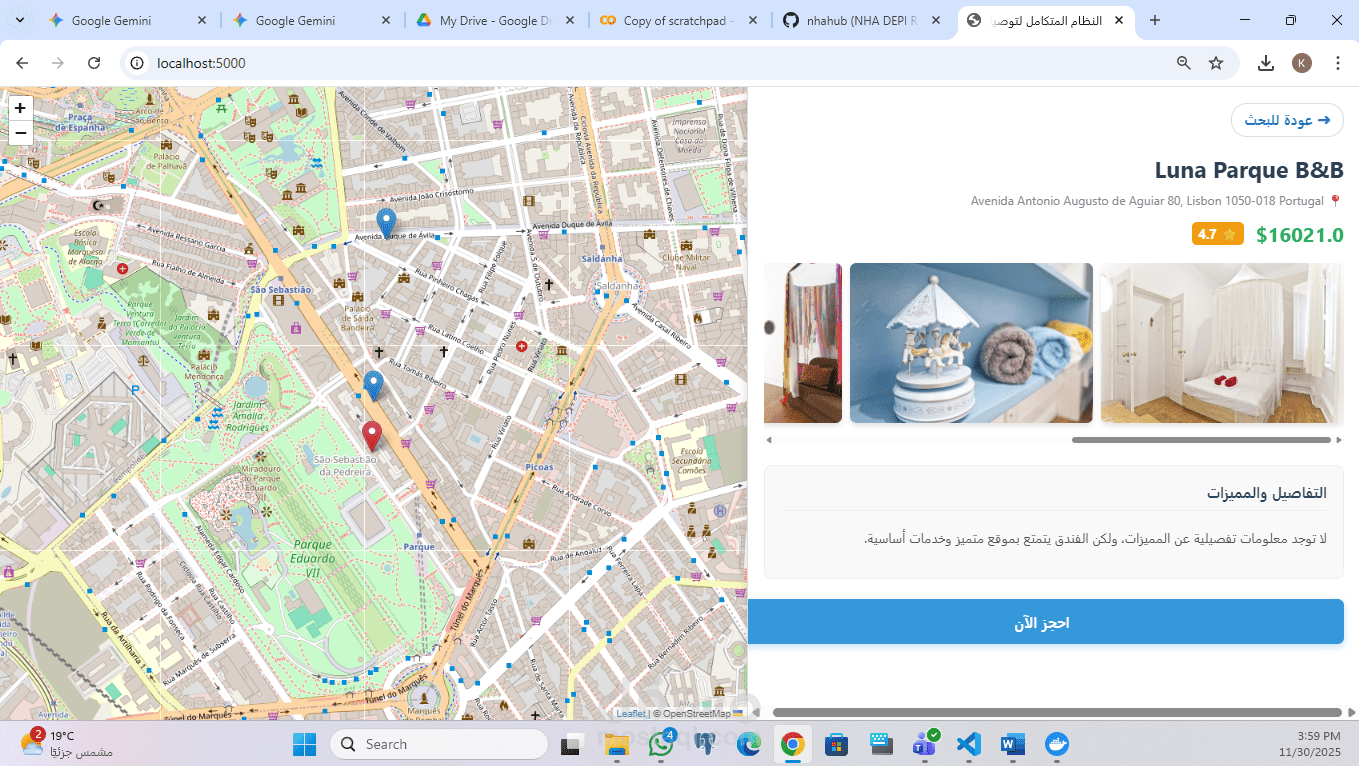Open the weather widget showing 19°C
Viewport: 1359px width, 766px height.
[66, 743]
